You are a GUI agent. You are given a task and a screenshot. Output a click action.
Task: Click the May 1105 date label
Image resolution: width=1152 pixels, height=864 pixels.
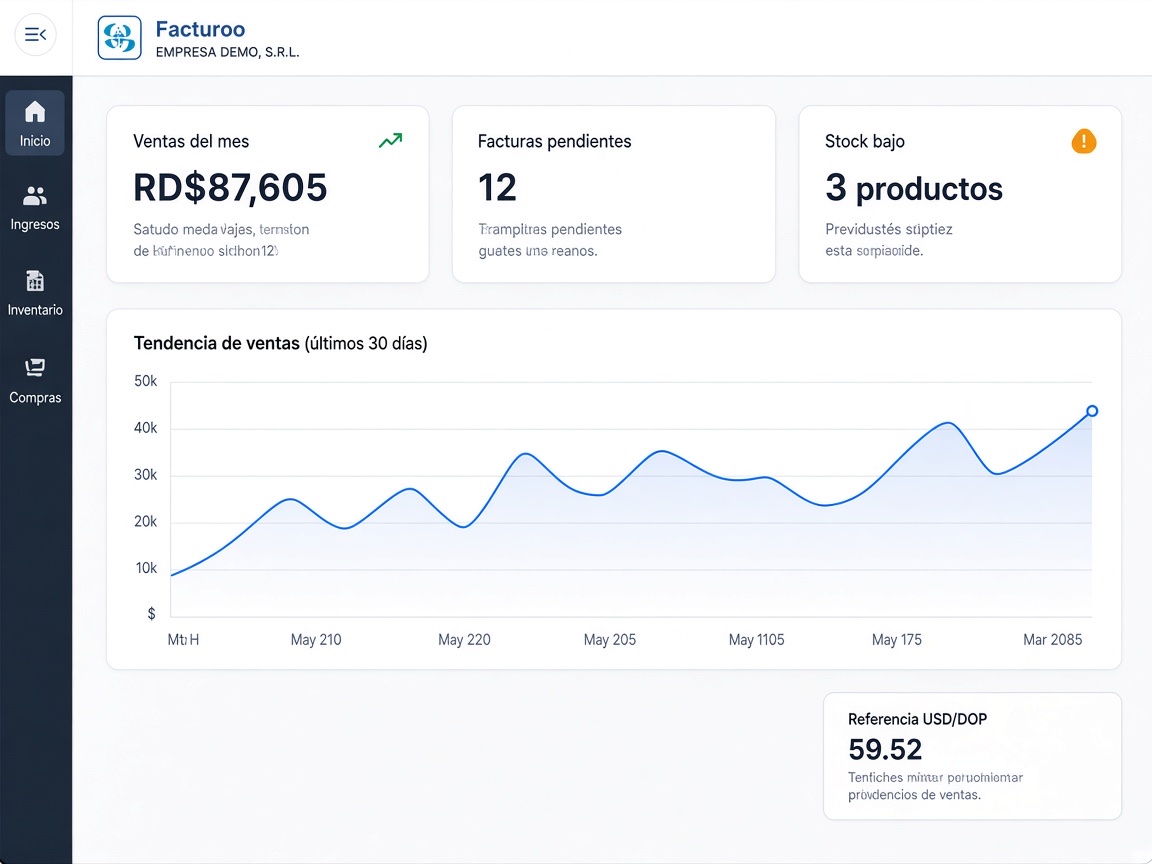pyautogui.click(x=757, y=639)
